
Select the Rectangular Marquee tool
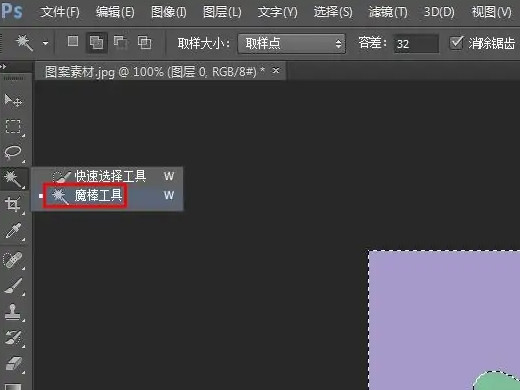13,127
